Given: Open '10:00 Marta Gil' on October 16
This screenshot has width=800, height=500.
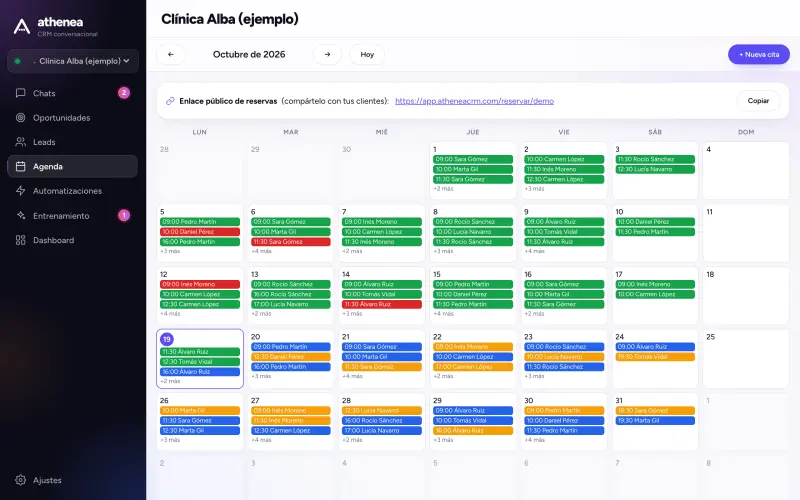Looking at the screenshot, I should coord(564,294).
